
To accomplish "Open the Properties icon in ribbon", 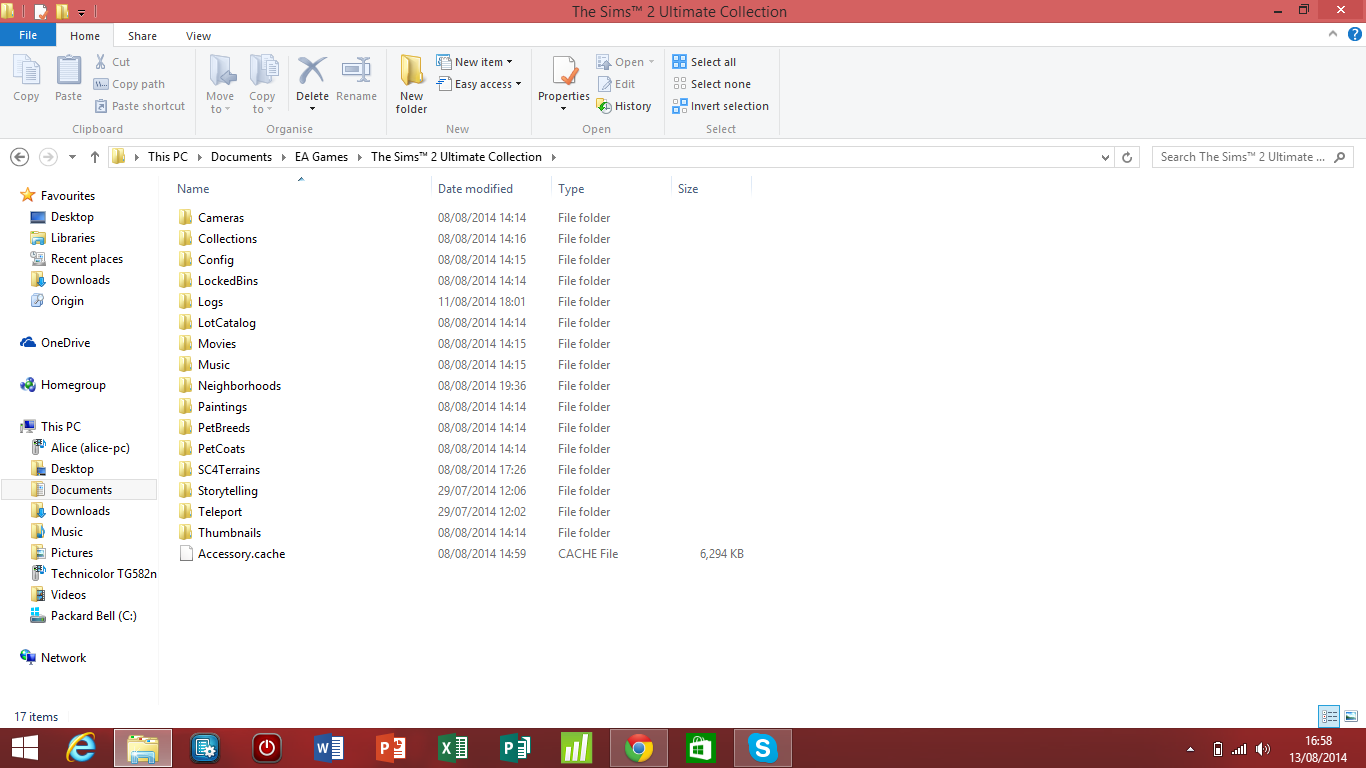I will point(564,74).
